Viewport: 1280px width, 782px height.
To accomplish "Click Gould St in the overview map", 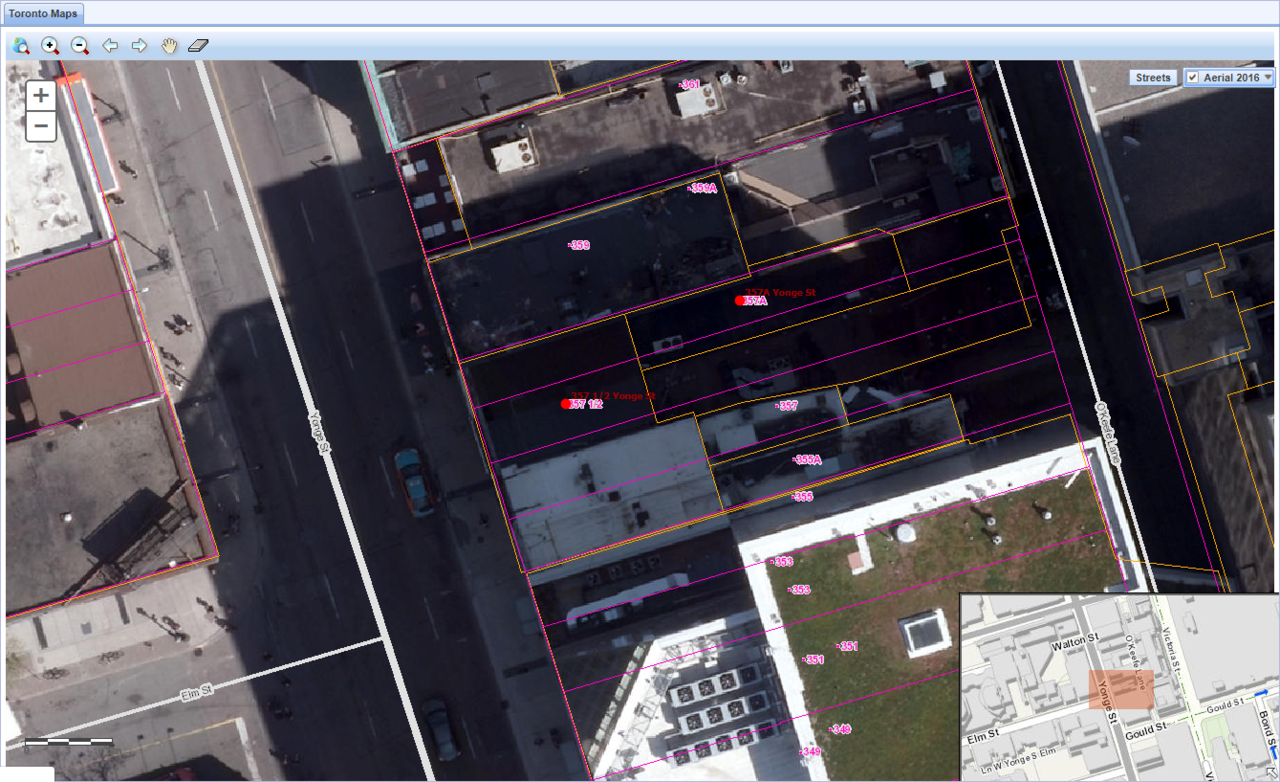I will point(1145,727).
